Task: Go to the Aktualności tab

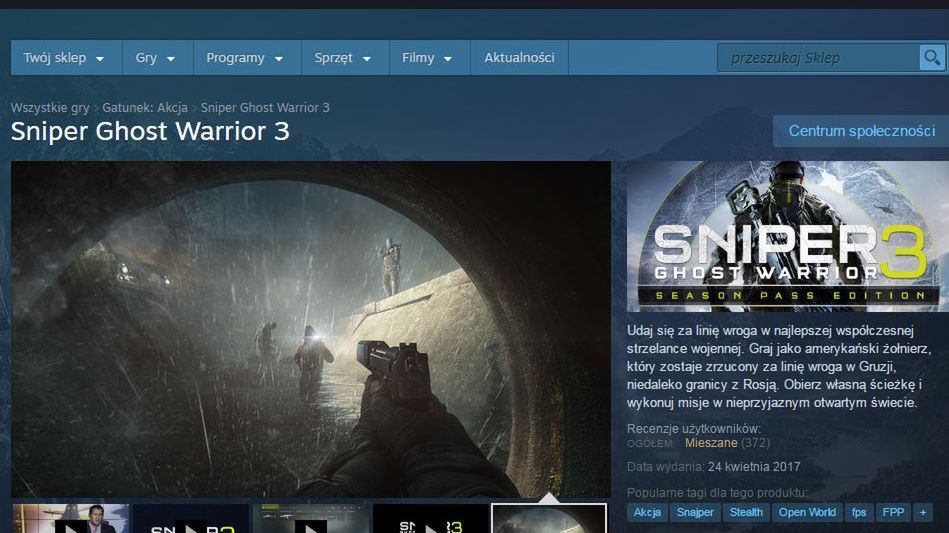Action: [519, 58]
